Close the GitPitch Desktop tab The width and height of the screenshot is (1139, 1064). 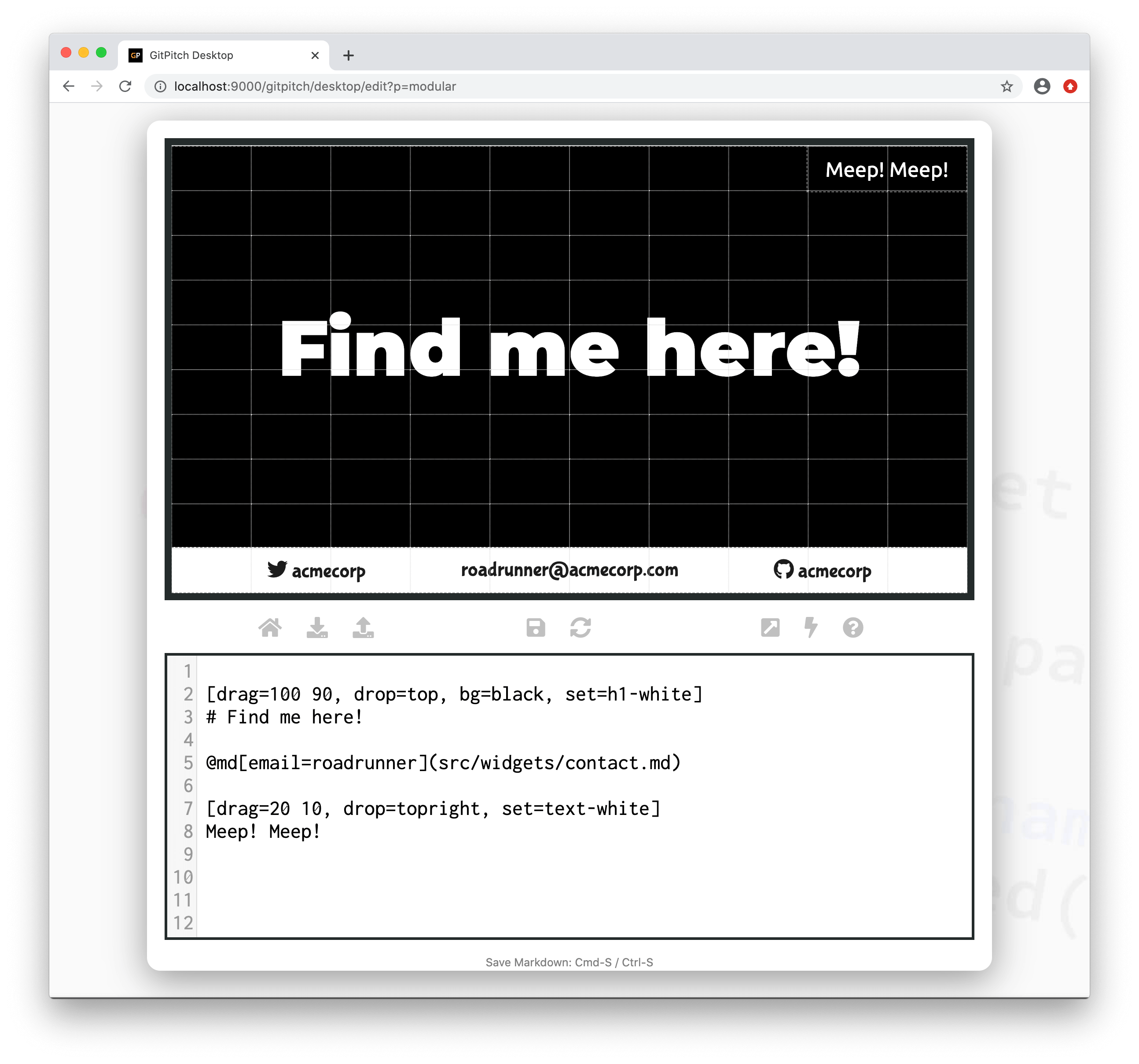click(315, 55)
